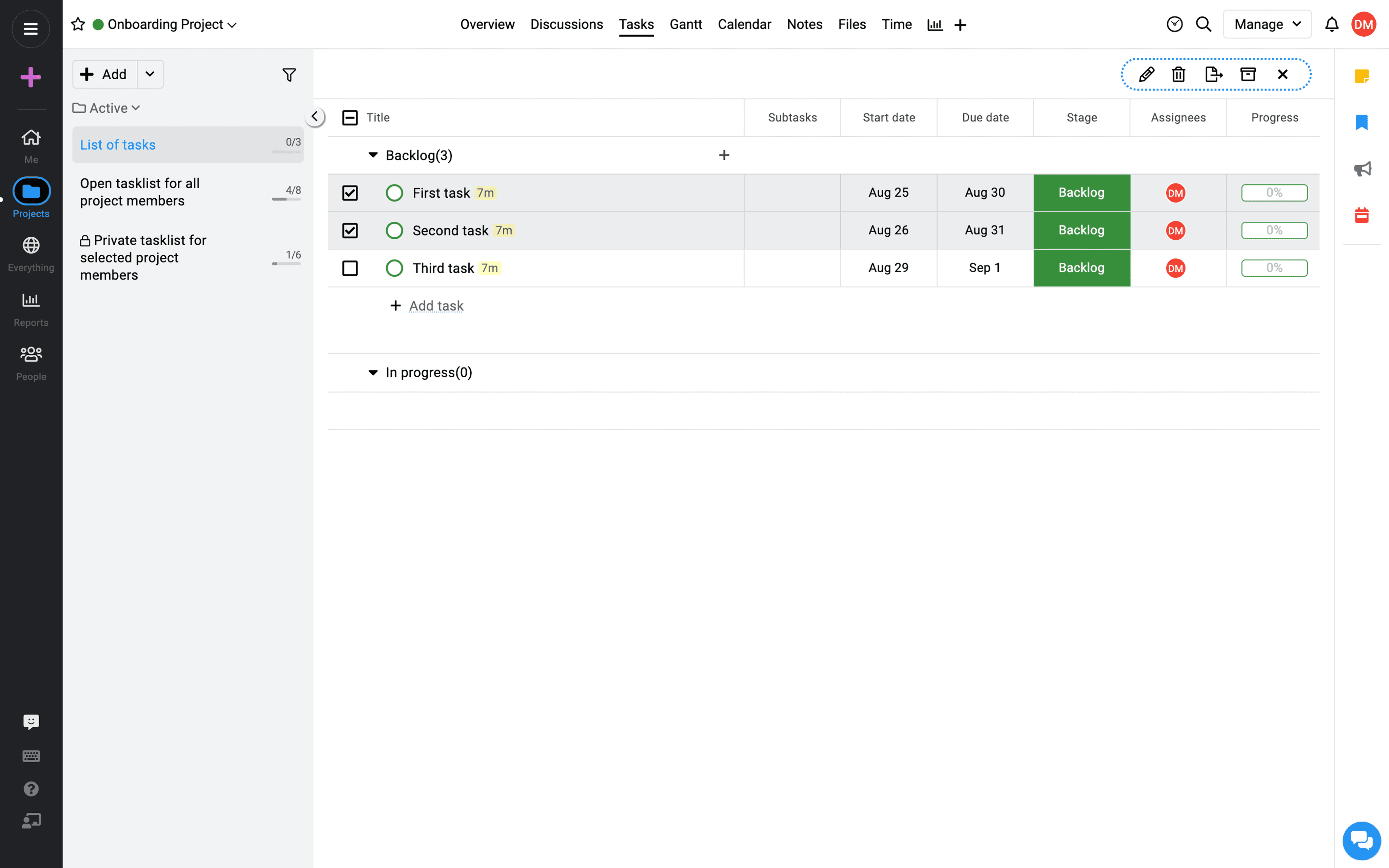Click the First task 0% progress bar
Screen dimensions: 1389x868
pos(1274,193)
